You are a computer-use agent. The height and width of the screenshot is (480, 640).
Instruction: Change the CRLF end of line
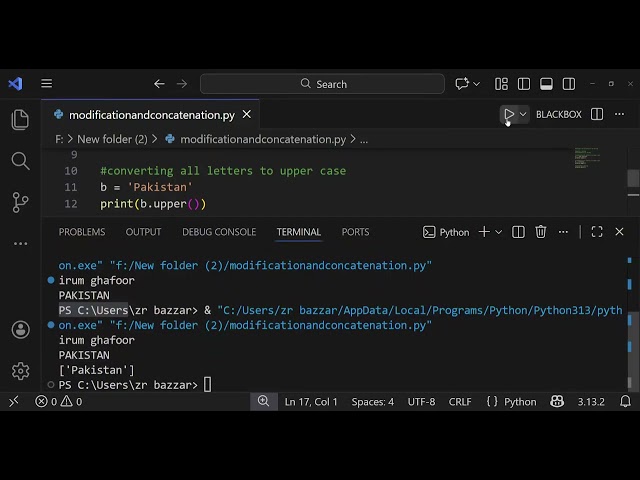[460, 402]
